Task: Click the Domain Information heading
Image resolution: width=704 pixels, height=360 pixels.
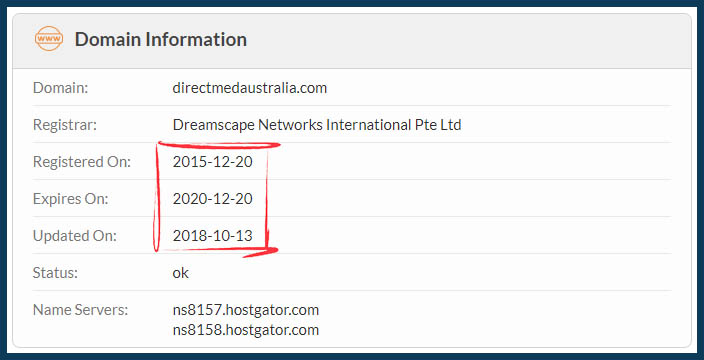Action: [x=161, y=39]
